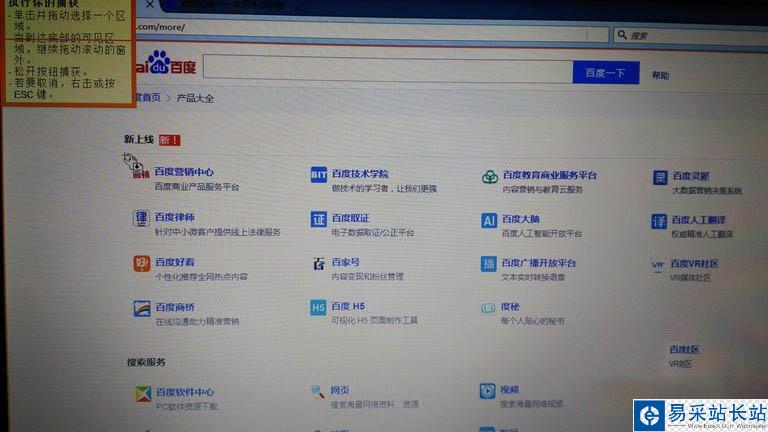Click the 百家号 icon
The image size is (768, 432).
click(319, 264)
